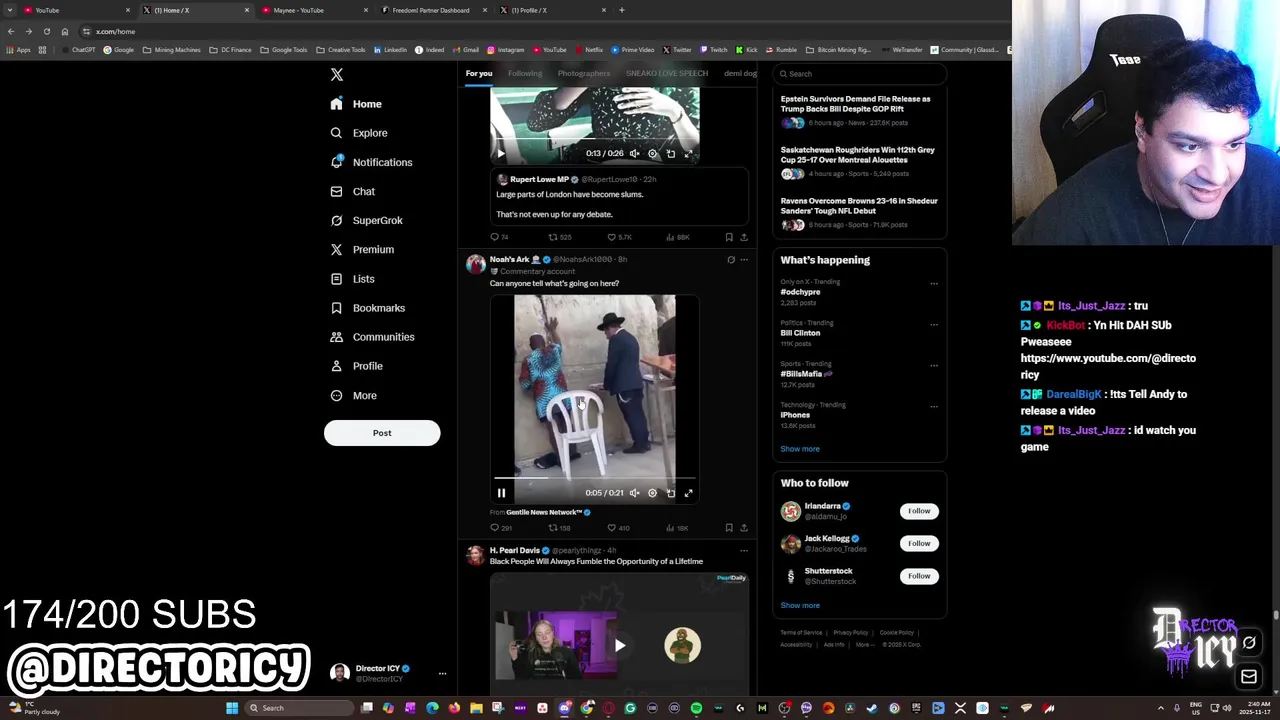Screen dimensions: 1280x720
Task: Seek the Noah's Ark video progress bar
Action: pos(595,479)
